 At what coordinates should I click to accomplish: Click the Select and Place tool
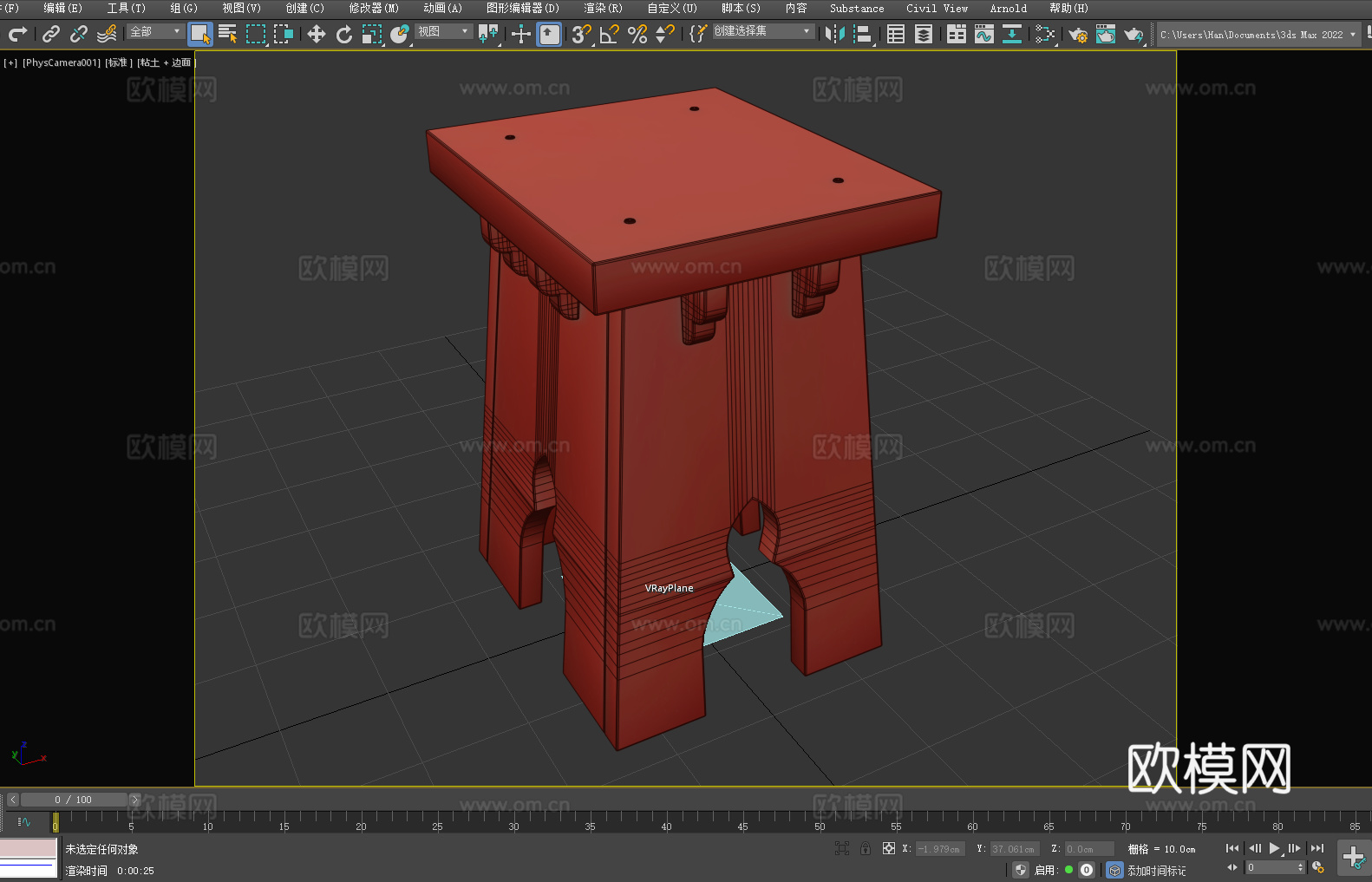[400, 34]
